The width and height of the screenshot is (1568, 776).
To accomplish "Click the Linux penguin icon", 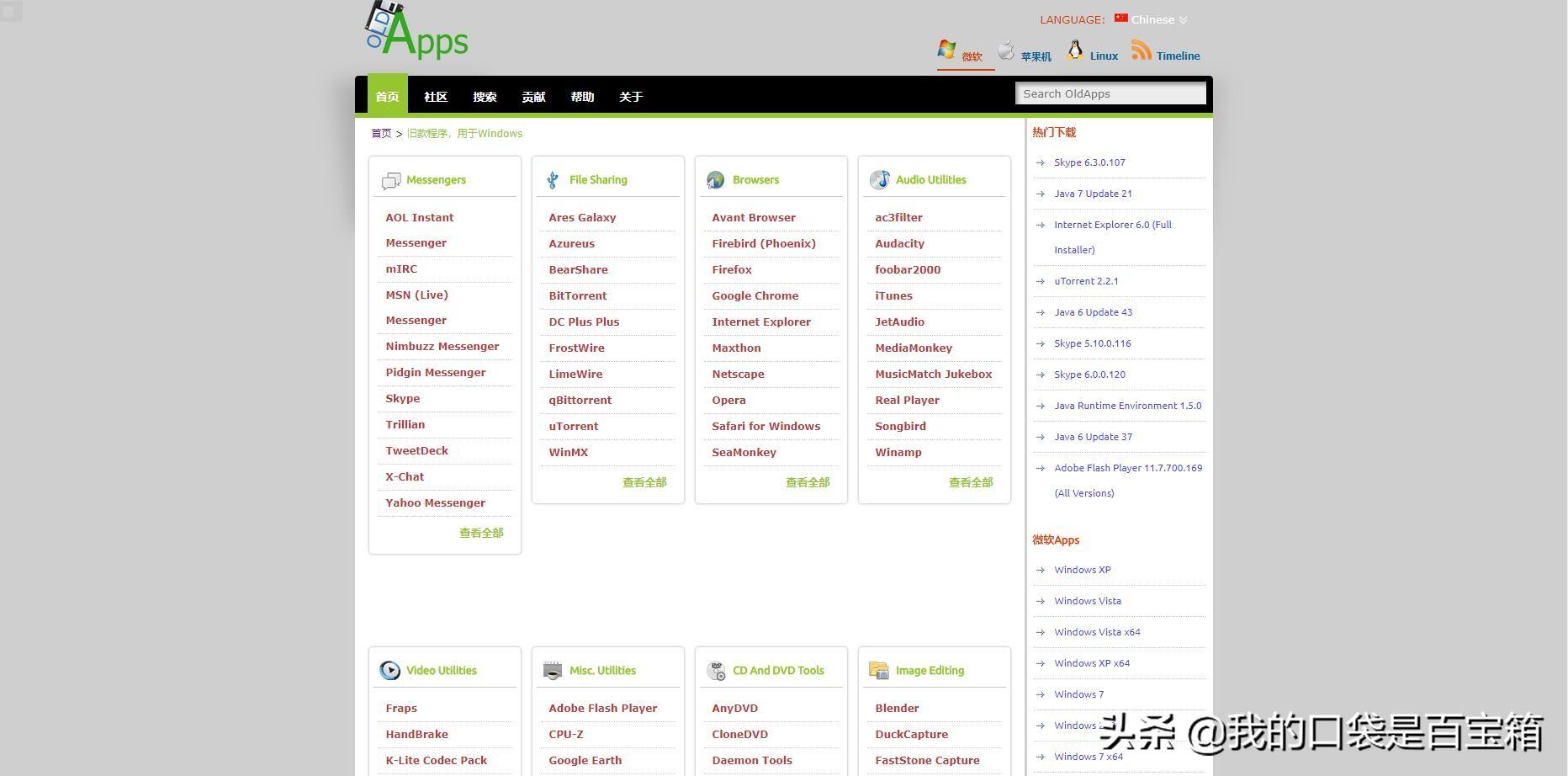I will [1075, 50].
